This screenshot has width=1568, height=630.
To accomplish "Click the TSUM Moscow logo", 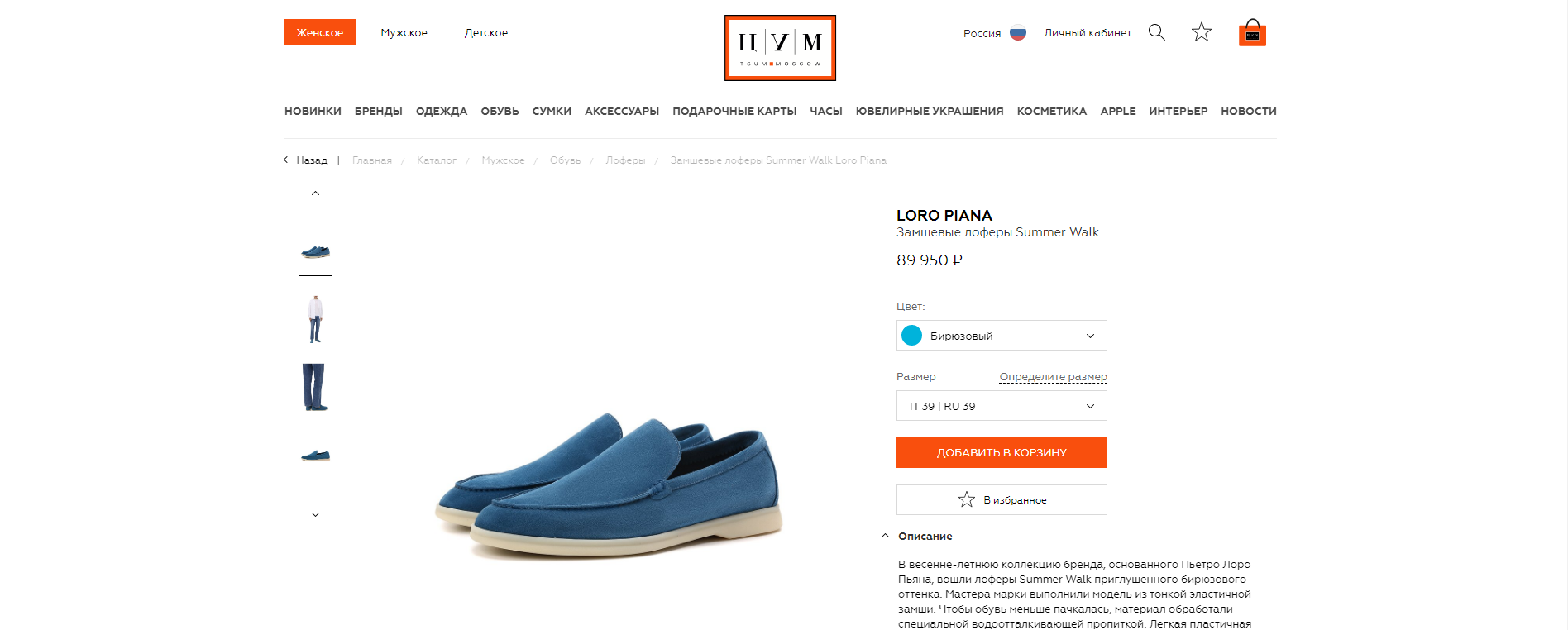I will click(x=780, y=48).
